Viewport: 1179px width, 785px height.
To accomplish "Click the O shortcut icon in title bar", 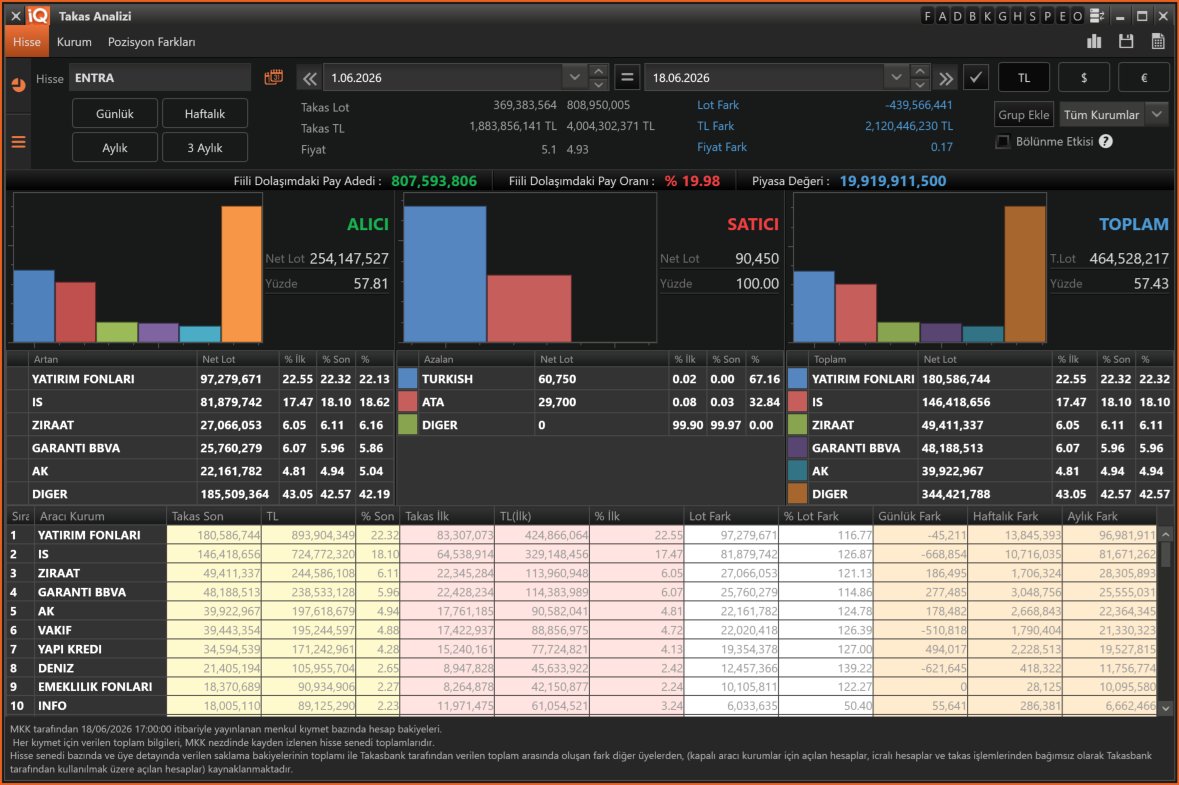I will [x=1077, y=16].
